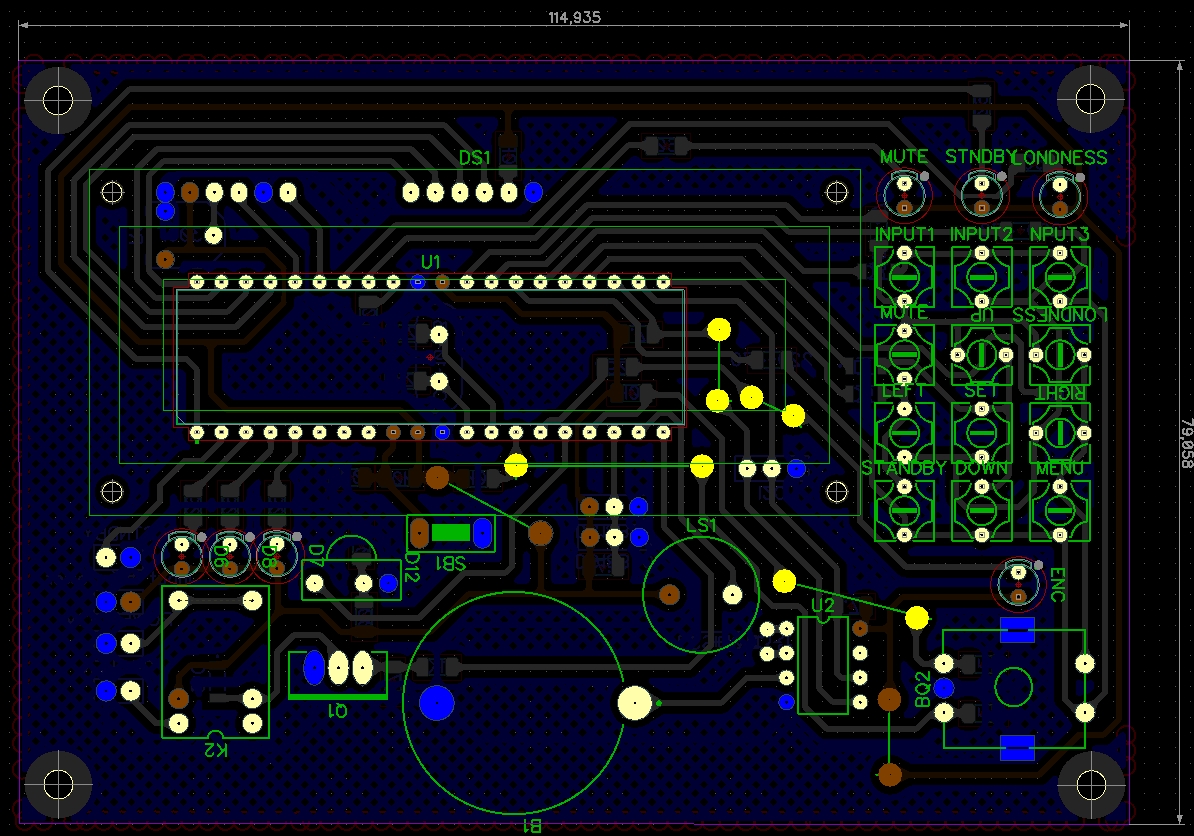Click the top-left board mounting hole

pyautogui.click(x=58, y=100)
